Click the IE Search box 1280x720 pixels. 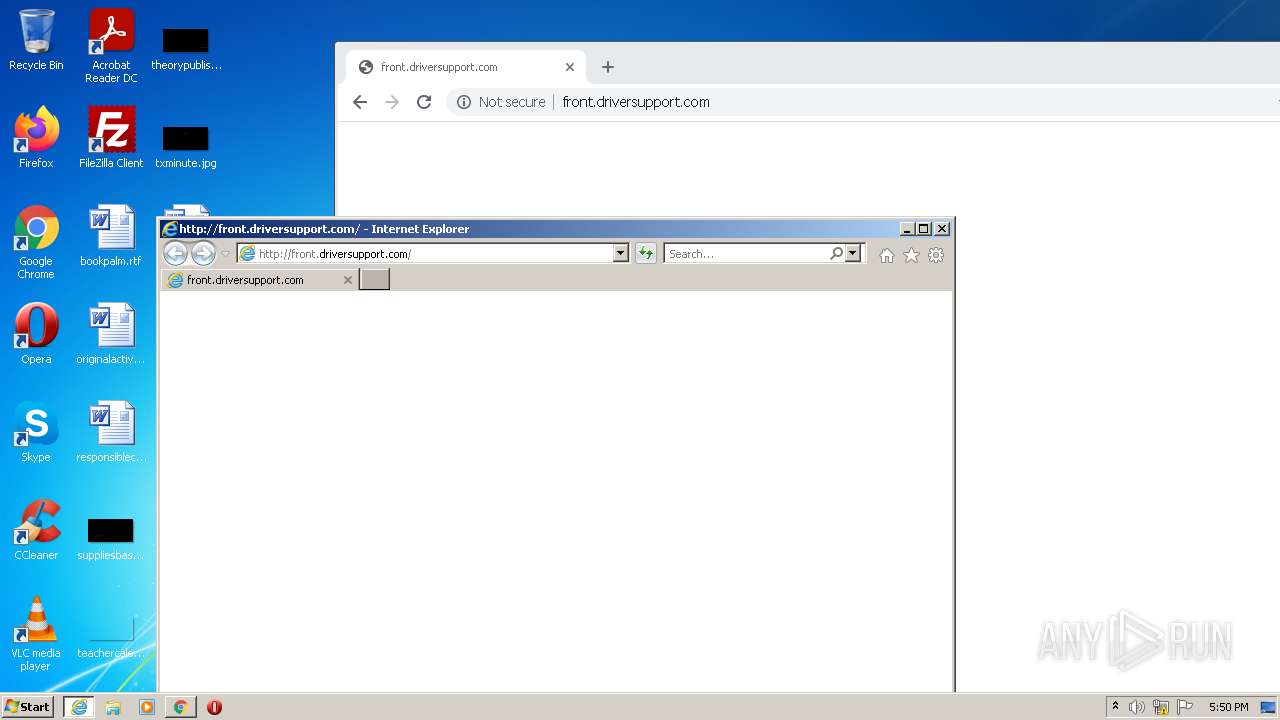coord(746,254)
